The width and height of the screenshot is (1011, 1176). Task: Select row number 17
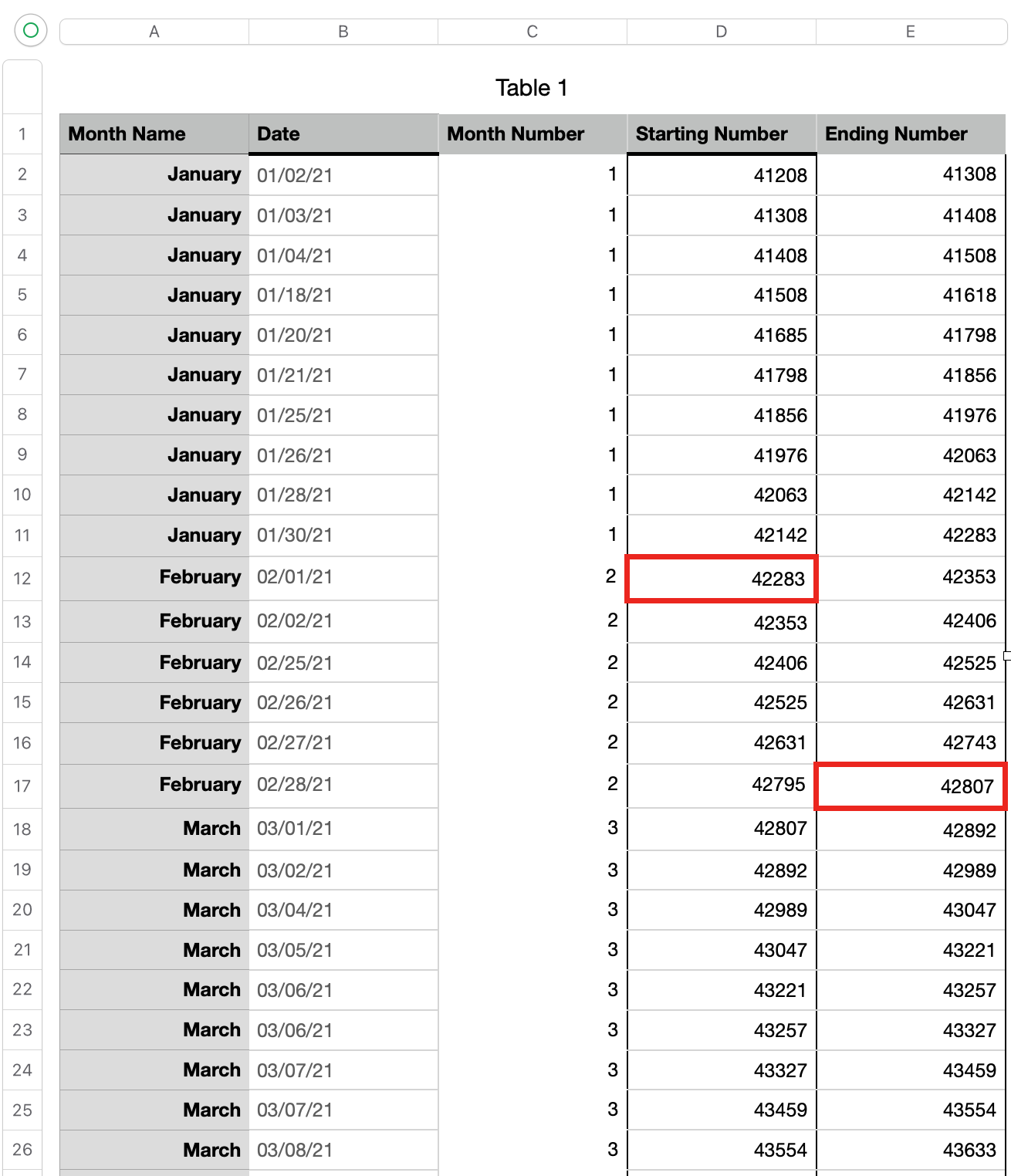(x=22, y=786)
